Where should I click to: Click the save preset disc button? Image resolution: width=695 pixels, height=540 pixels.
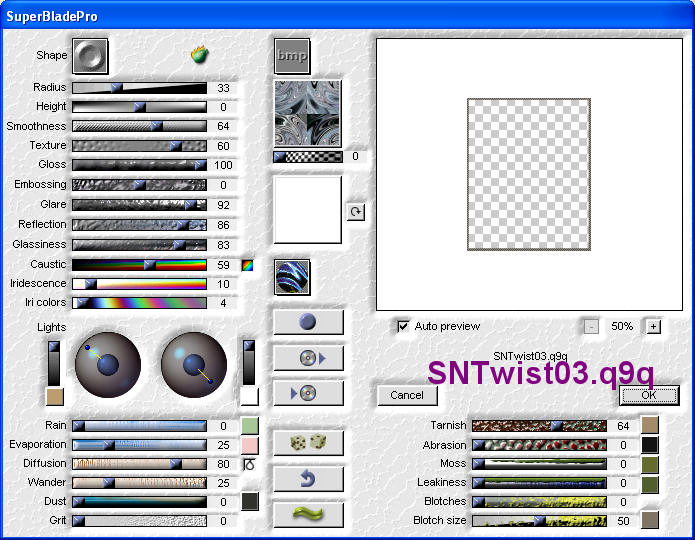[308, 393]
